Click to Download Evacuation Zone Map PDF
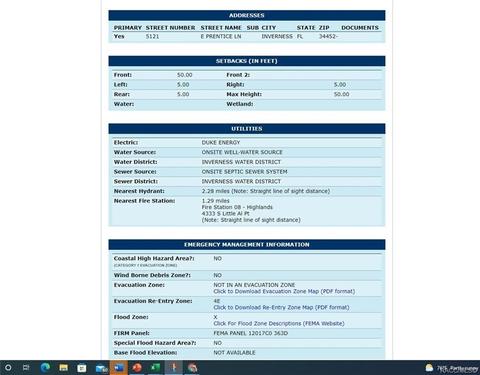The height and width of the screenshot is (375, 480). (x=284, y=291)
